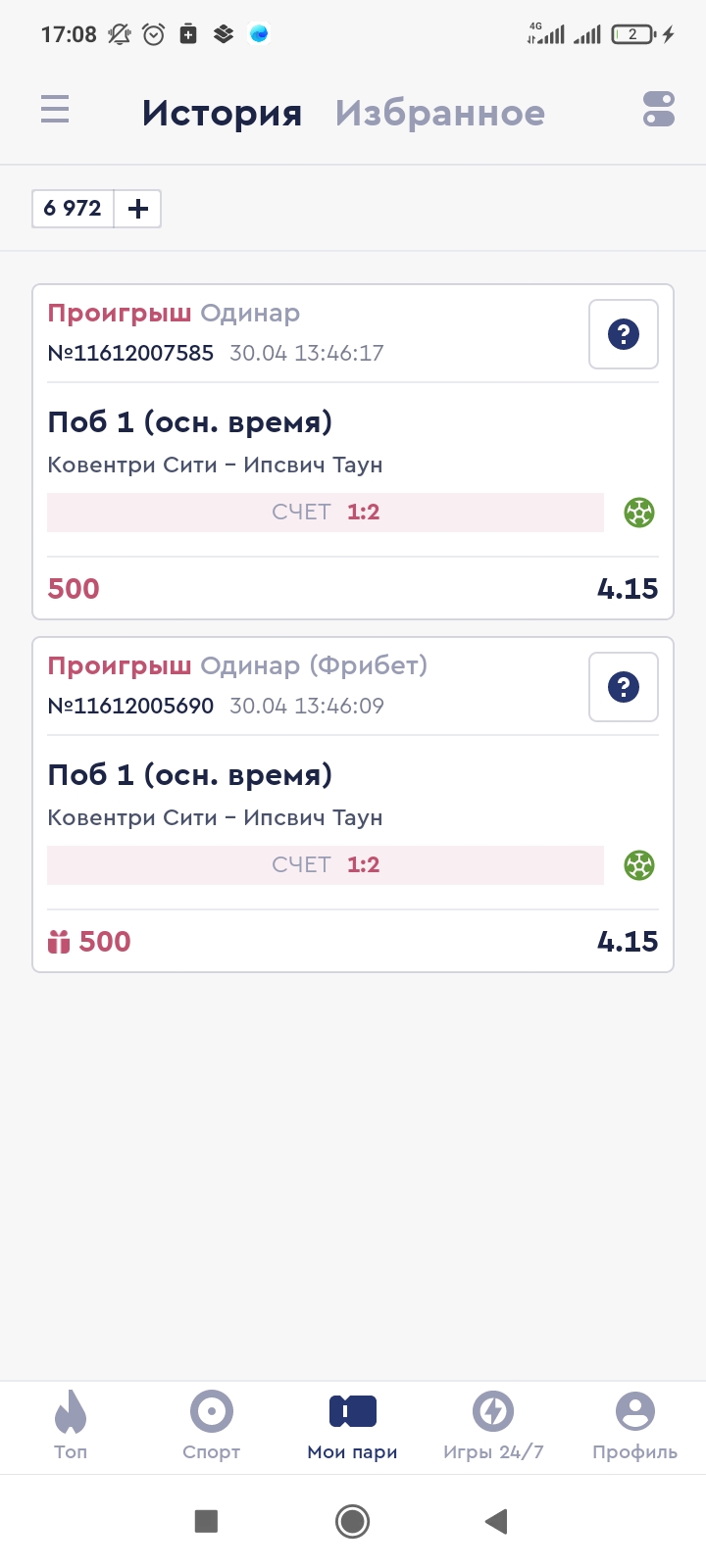Click the 6 972 balance field
This screenshot has height=1568, width=706.
tap(74, 209)
